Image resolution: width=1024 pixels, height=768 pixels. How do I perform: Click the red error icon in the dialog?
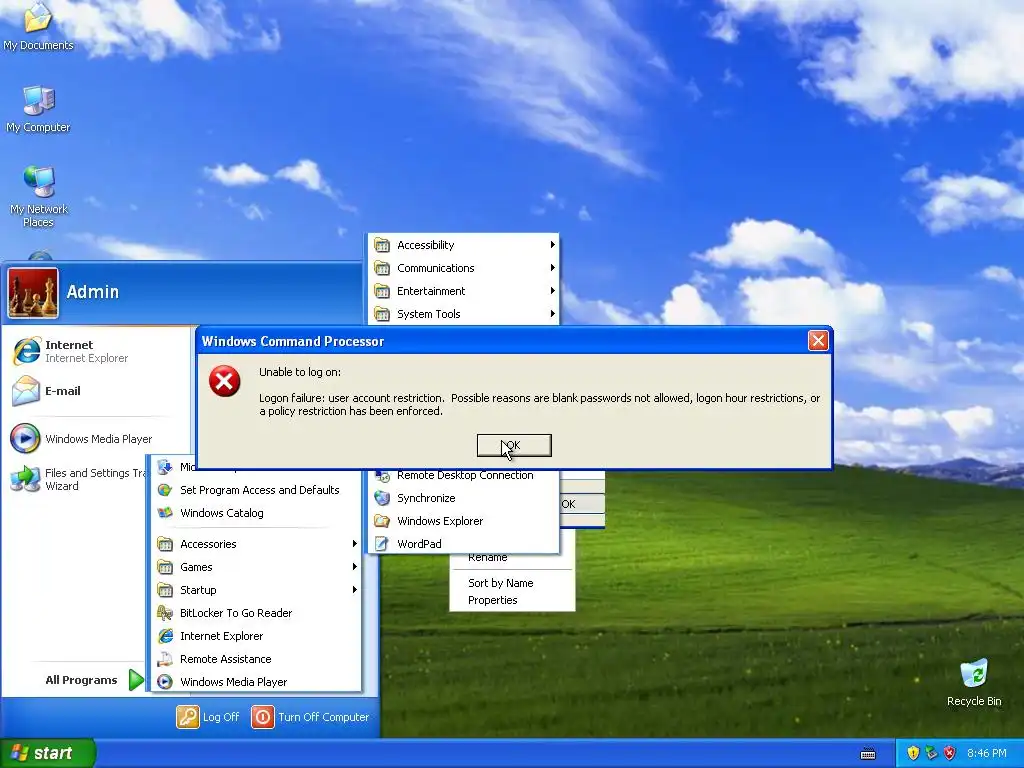[225, 381]
